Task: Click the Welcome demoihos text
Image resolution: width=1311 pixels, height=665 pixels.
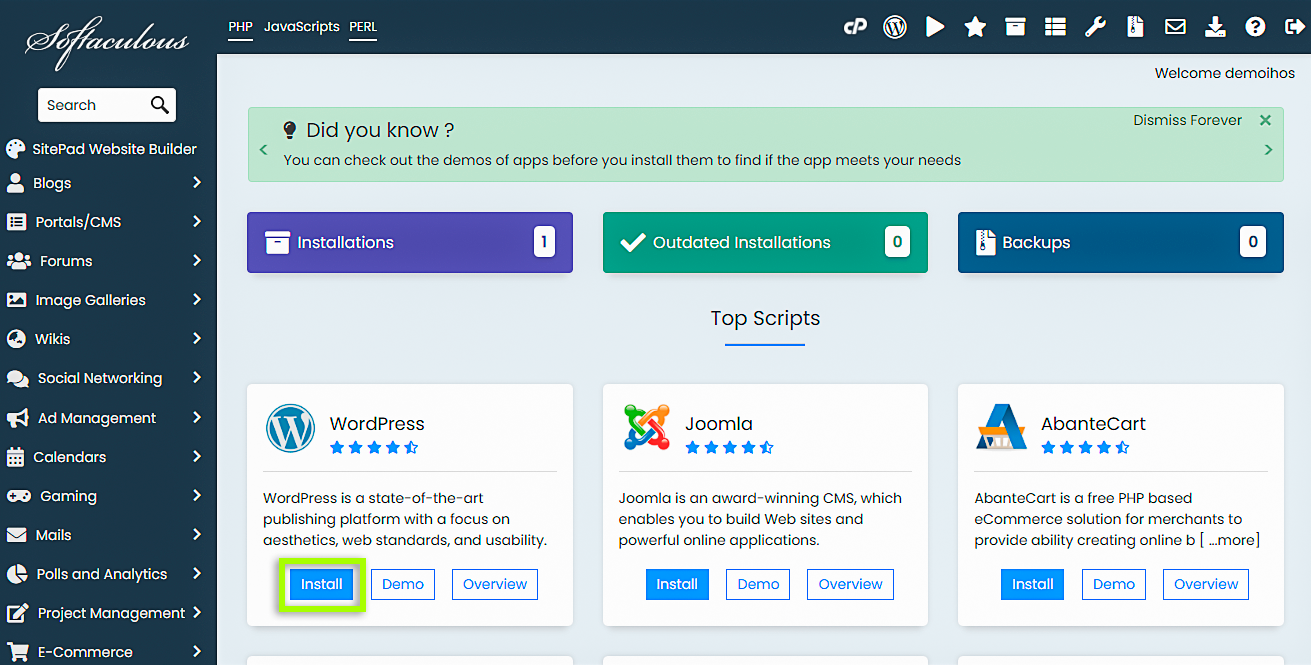Action: (1225, 73)
